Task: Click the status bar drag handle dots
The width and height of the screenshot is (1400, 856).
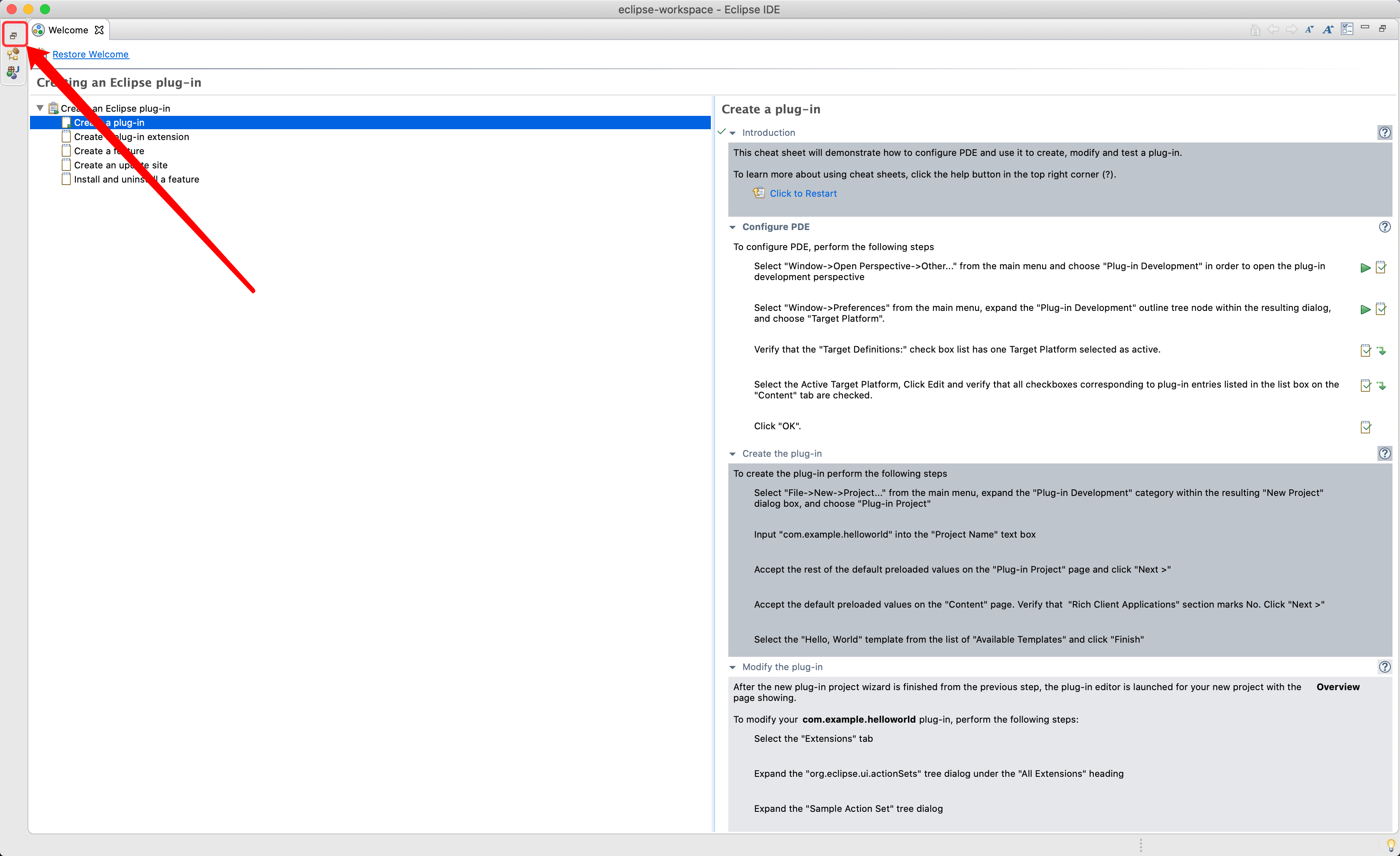Action: coord(1140,845)
